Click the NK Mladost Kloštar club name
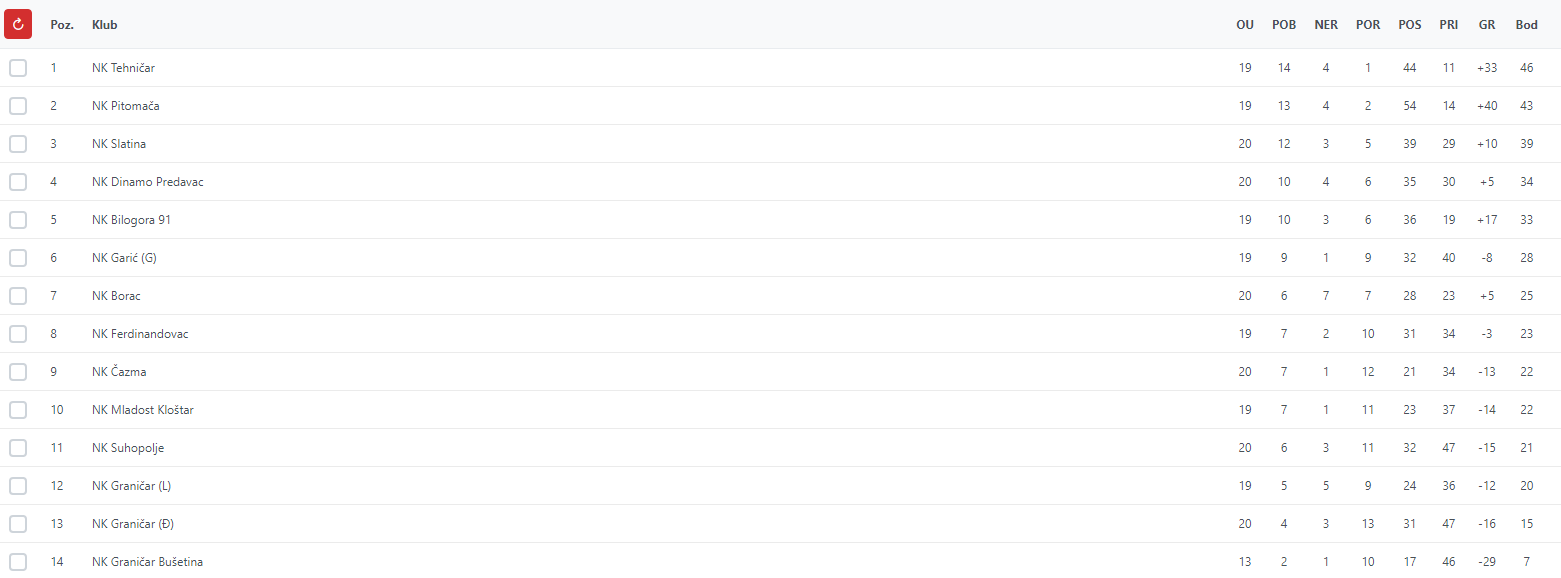Image resolution: width=1561 pixels, height=578 pixels. (143, 410)
